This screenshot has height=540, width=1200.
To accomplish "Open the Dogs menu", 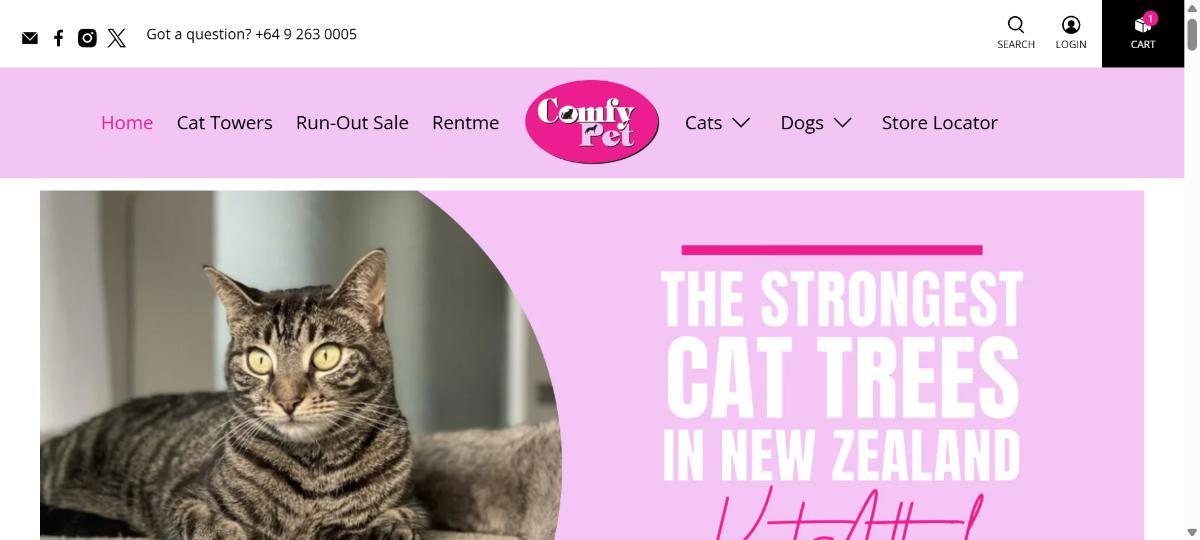I will [802, 123].
